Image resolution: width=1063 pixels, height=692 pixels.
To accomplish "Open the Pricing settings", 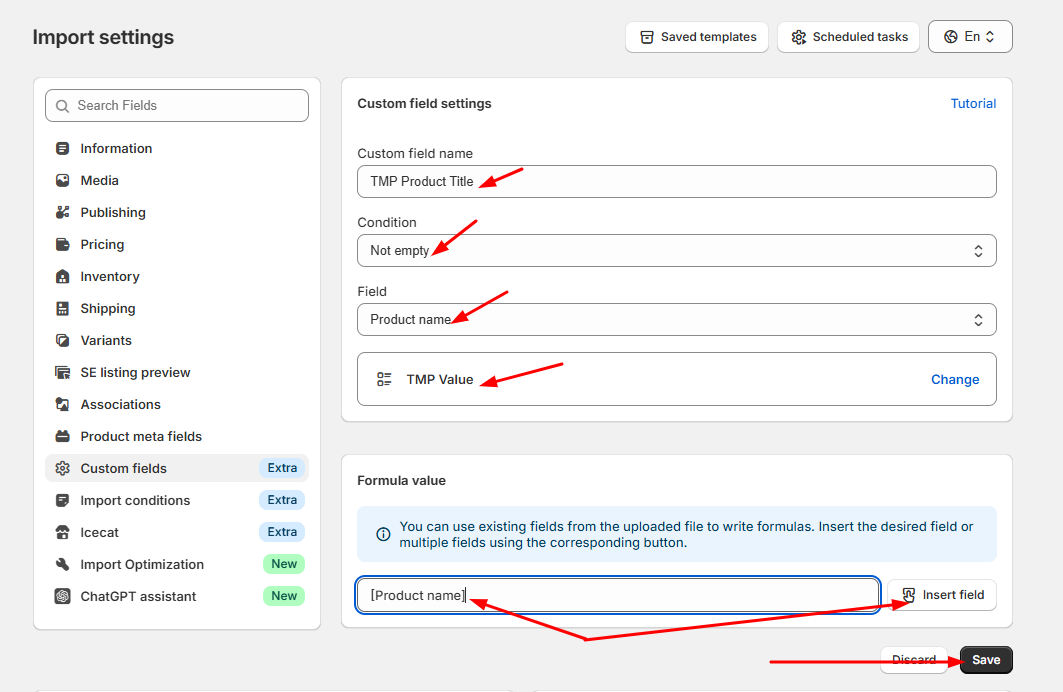I will point(177,244).
